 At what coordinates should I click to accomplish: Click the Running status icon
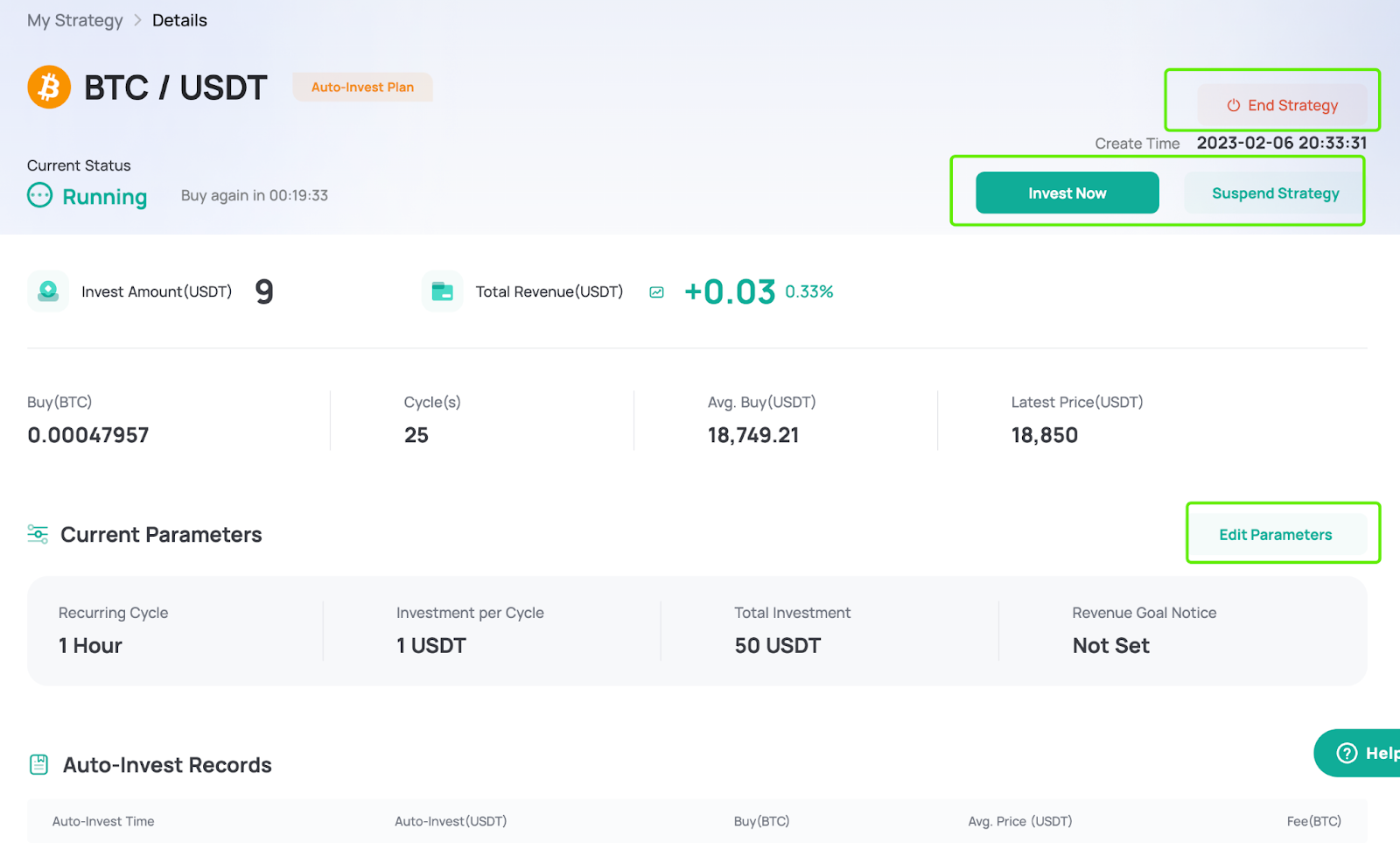[39, 195]
